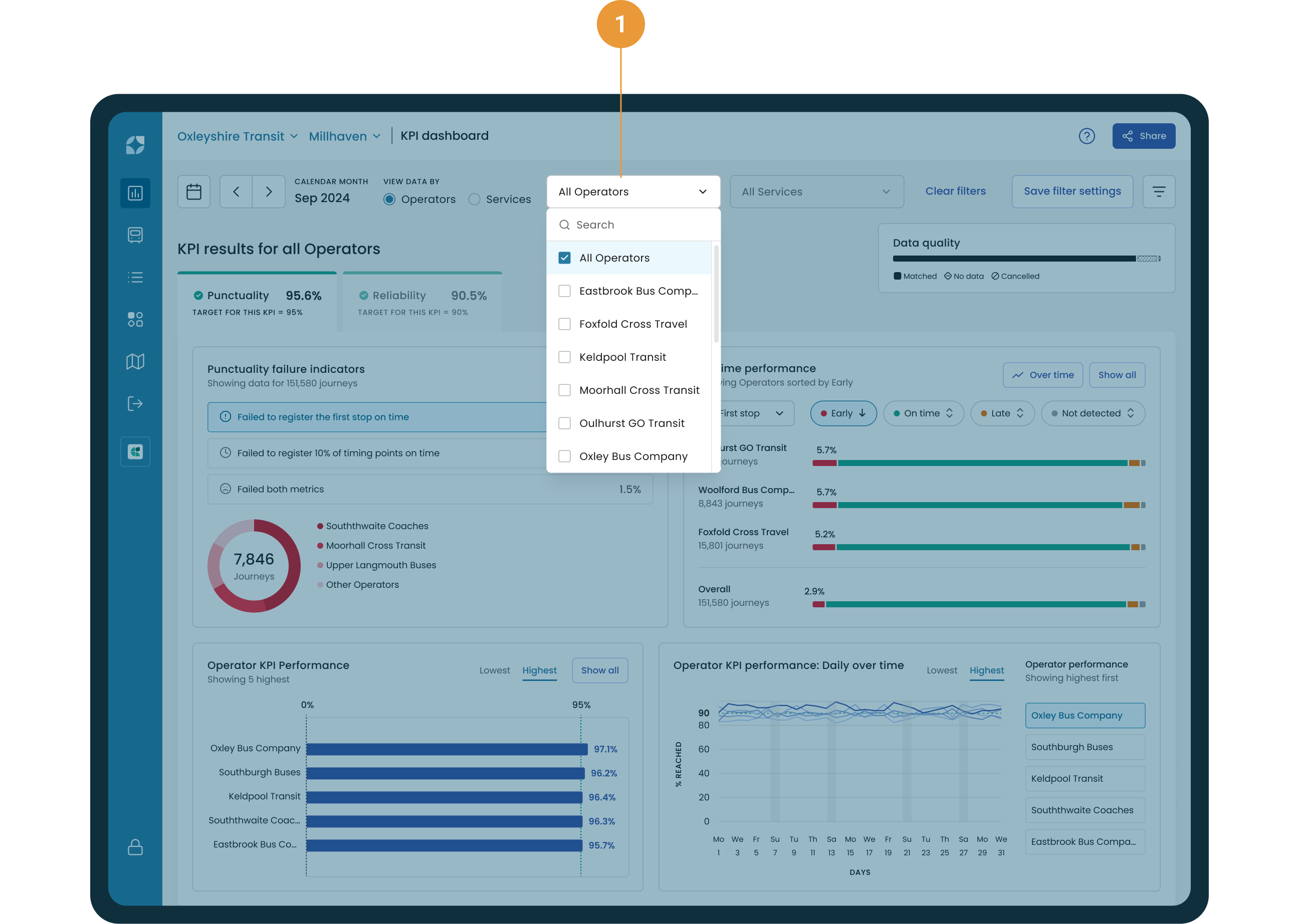1299x924 pixels.
Task: Click Clear filters link
Action: [955, 191]
